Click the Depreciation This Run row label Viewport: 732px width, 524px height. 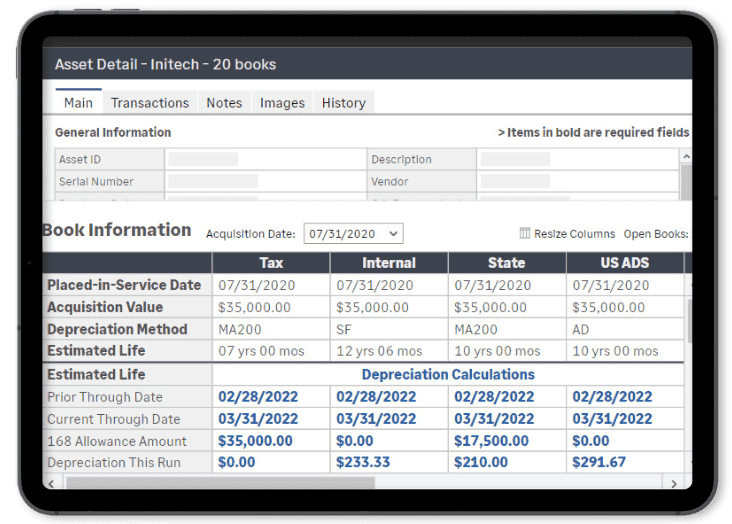click(114, 462)
